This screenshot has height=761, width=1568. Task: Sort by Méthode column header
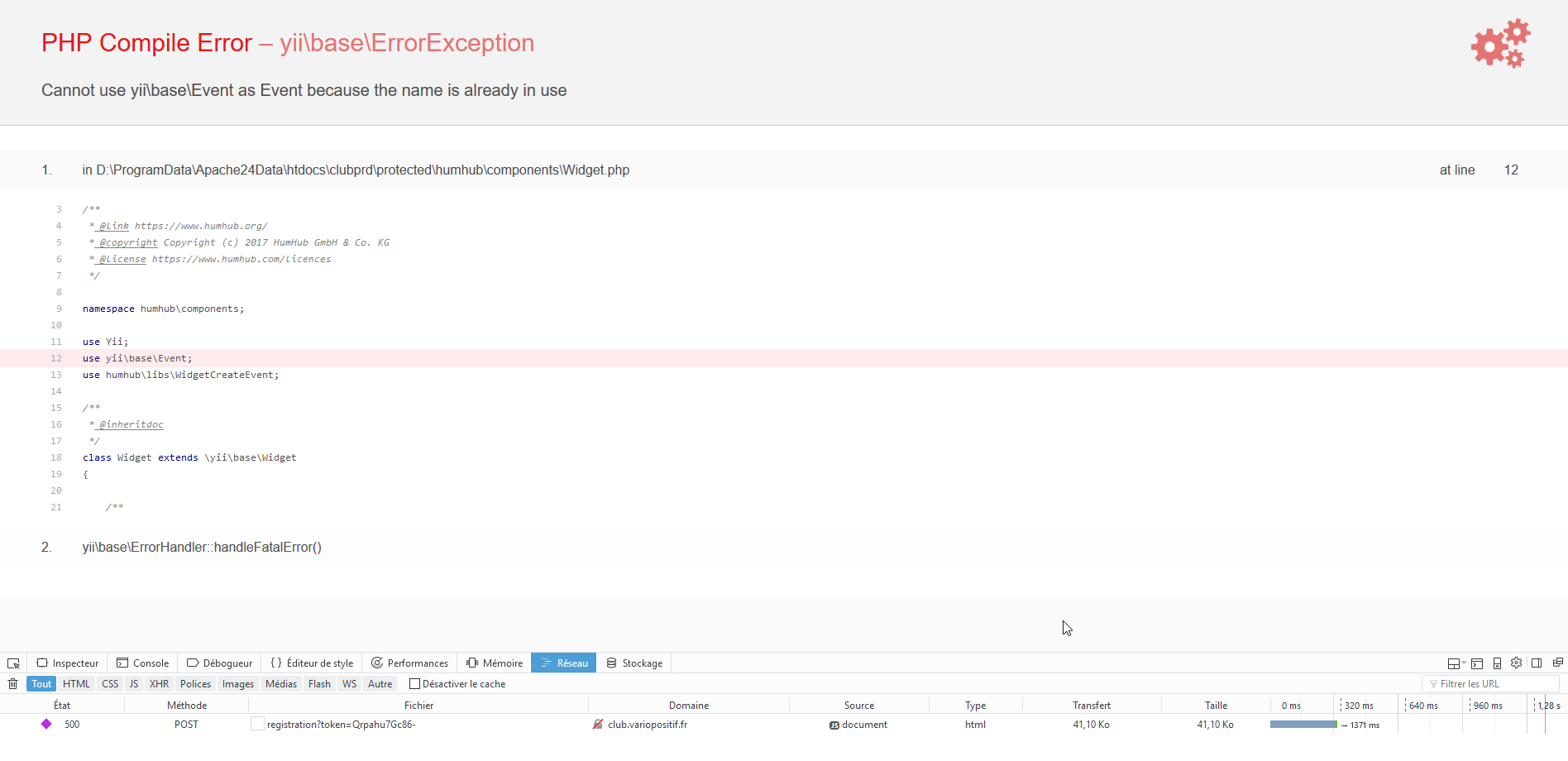click(187, 705)
